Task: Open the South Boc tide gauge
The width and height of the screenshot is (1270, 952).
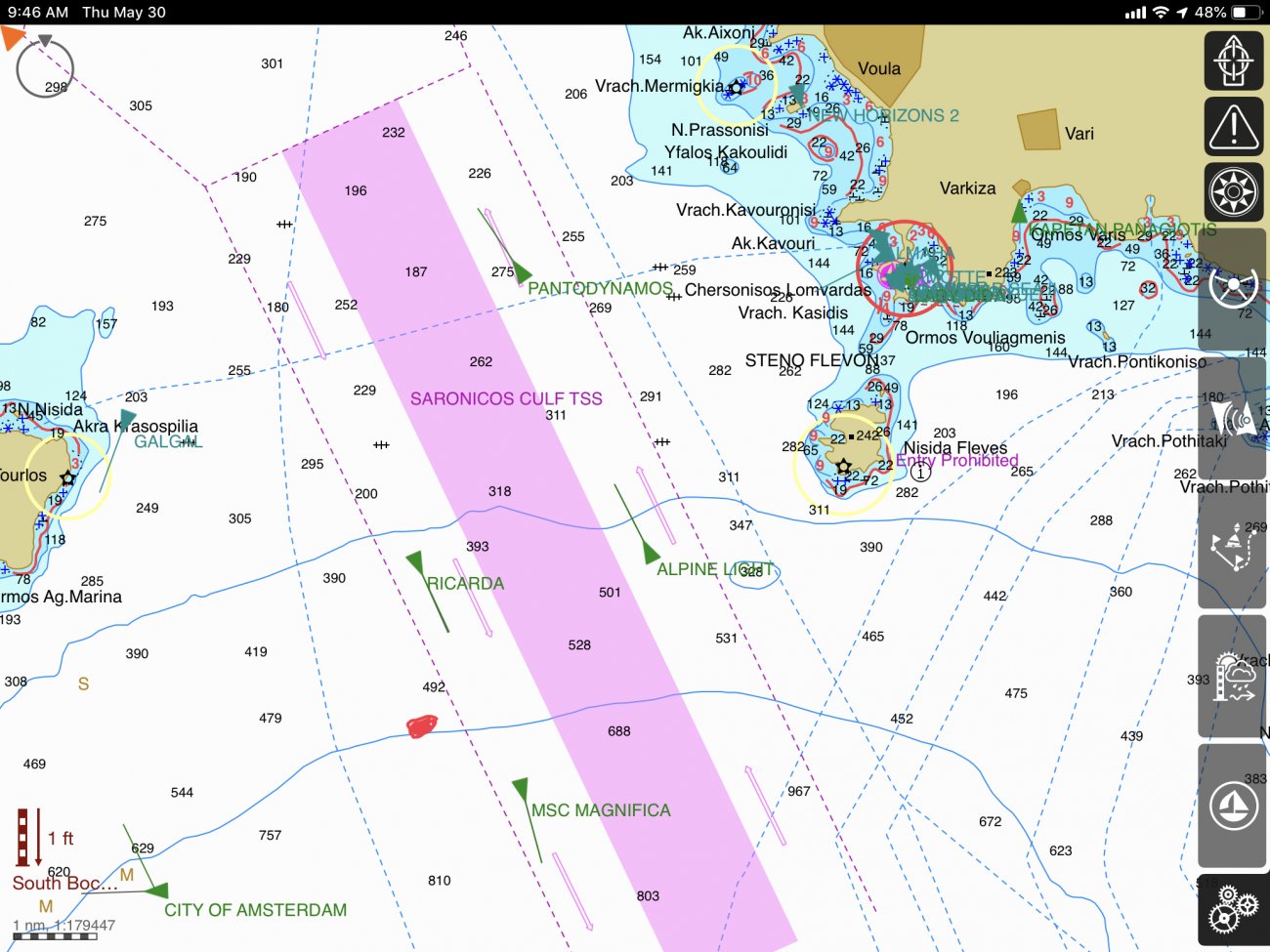Action: coord(29,838)
